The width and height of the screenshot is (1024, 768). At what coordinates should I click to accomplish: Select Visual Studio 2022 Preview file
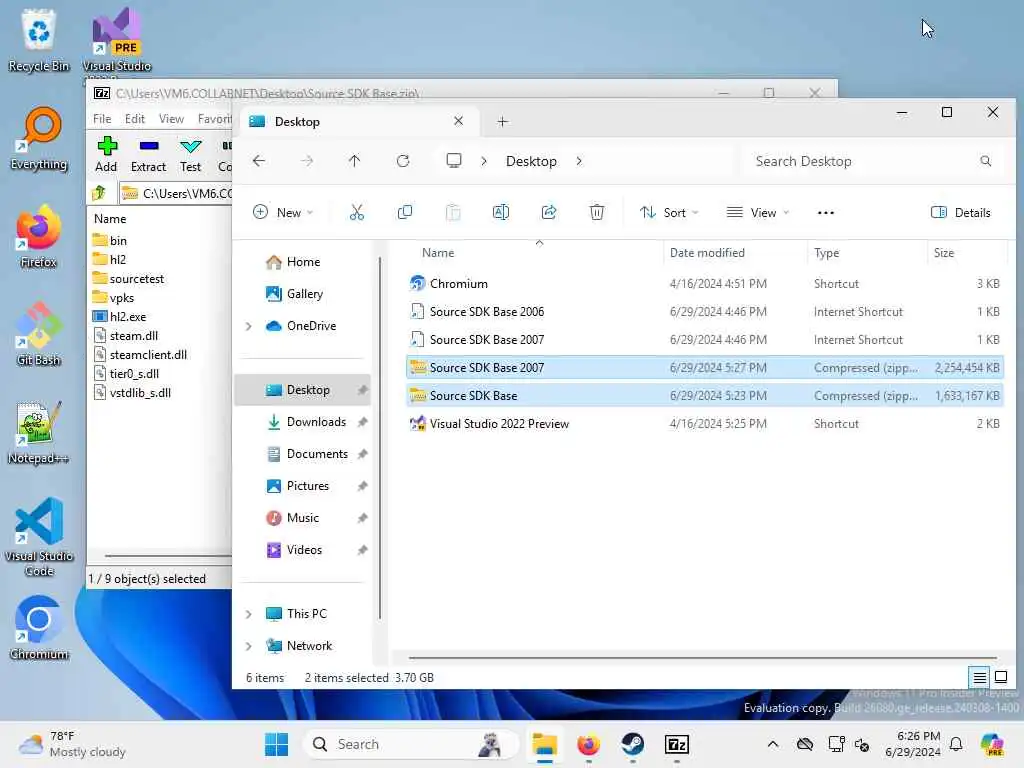[x=705, y=424]
